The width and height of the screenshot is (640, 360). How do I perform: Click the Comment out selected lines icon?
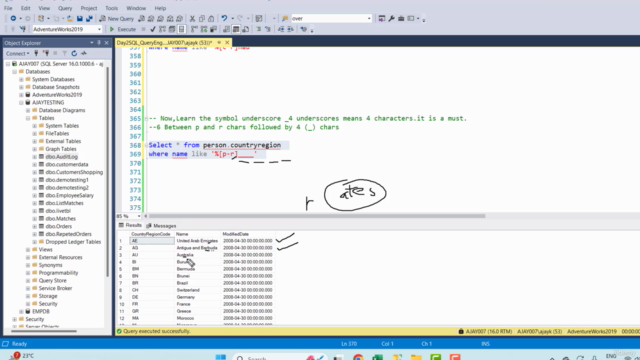[259, 29]
